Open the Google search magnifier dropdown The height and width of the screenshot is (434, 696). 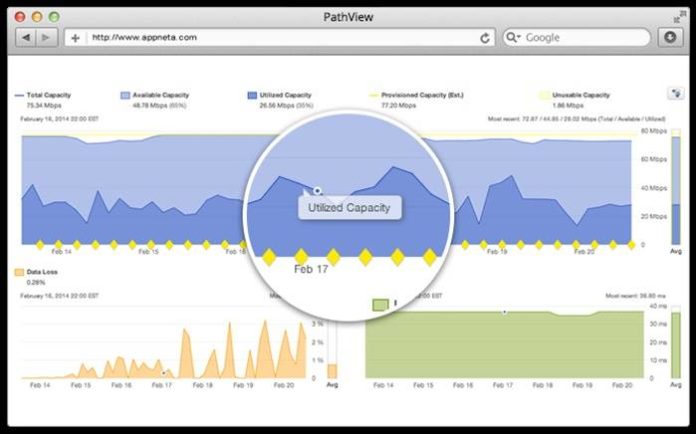(x=513, y=37)
